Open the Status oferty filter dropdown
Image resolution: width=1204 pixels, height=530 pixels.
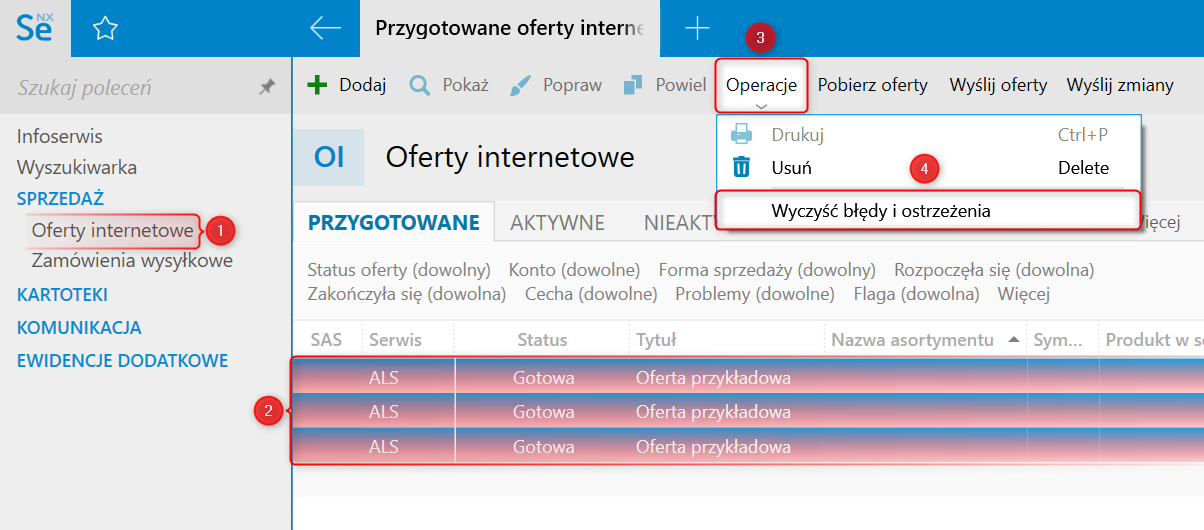coord(399,270)
